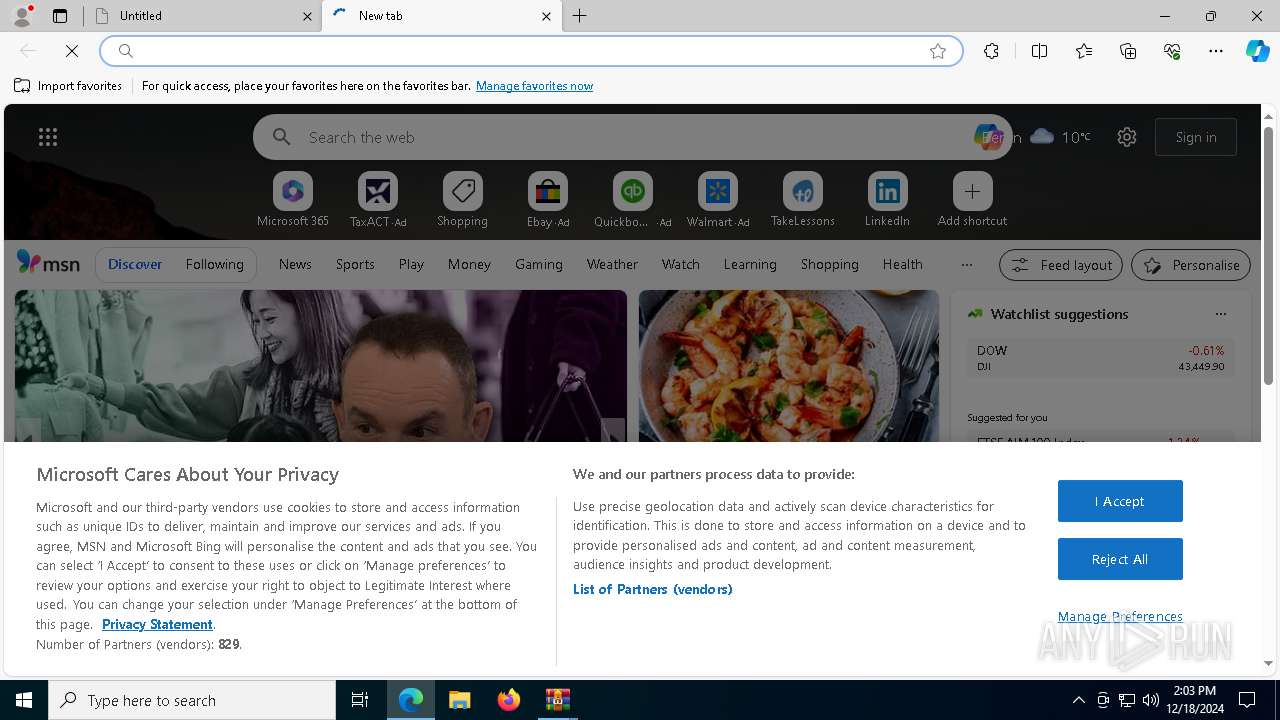The width and height of the screenshot is (1280, 720).
Task: Open the Gaming category
Action: pos(539,264)
